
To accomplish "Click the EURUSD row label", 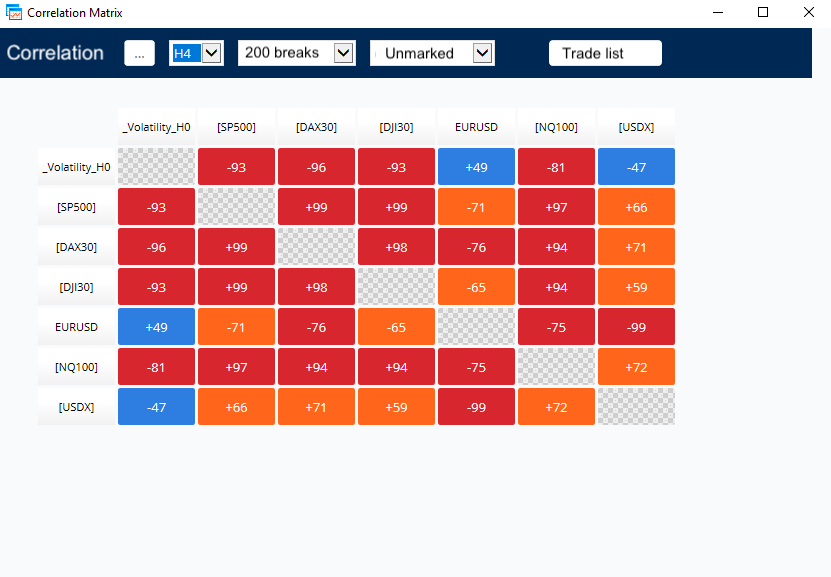I will tap(76, 327).
